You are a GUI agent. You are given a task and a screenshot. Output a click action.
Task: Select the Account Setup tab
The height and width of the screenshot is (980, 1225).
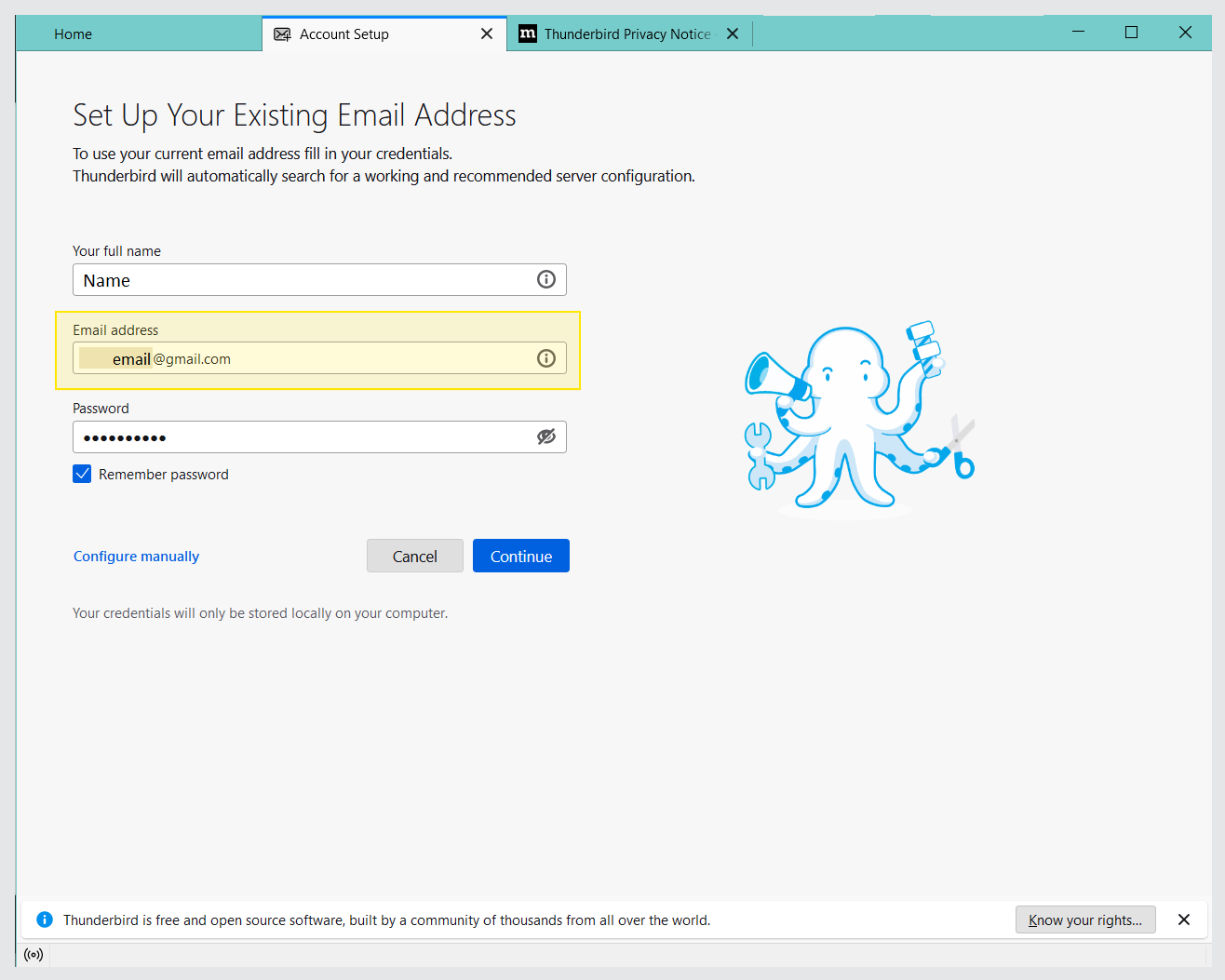(384, 34)
